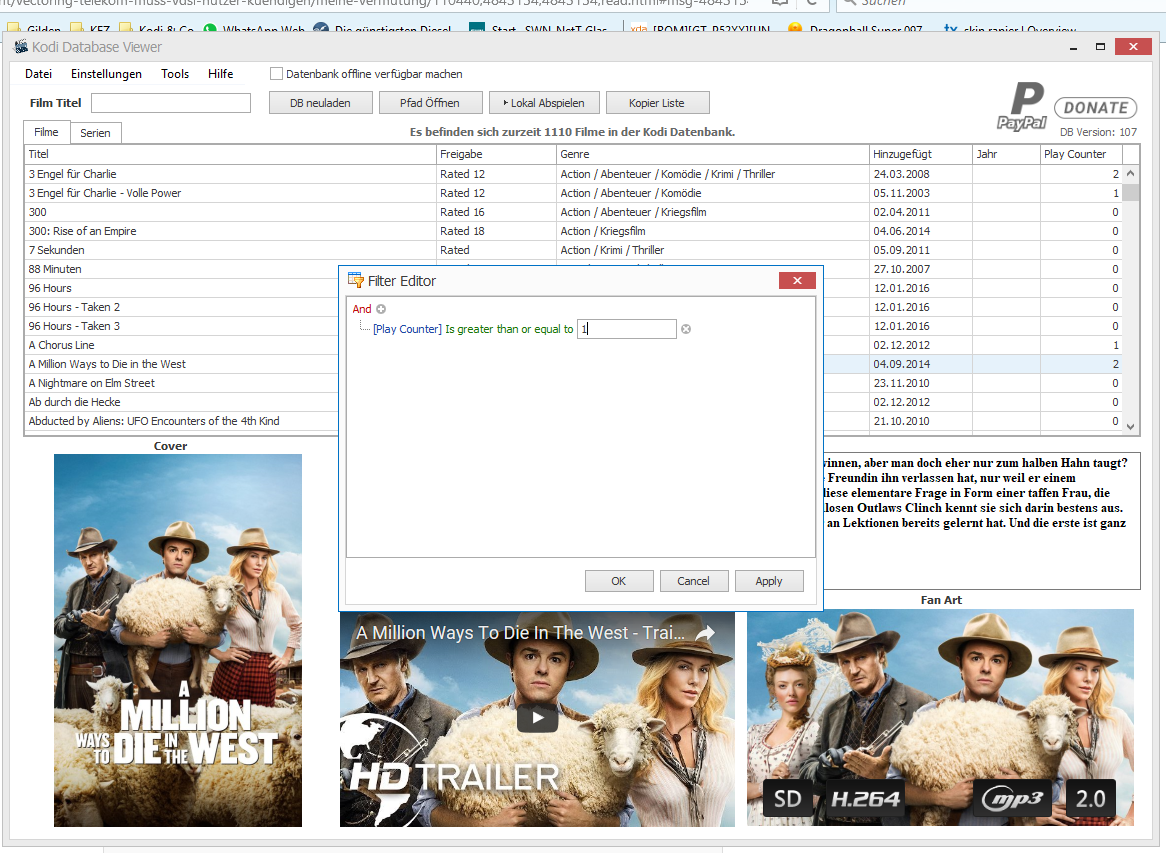Click the movie cover poster image
This screenshot has height=853, width=1166.
pos(178,640)
